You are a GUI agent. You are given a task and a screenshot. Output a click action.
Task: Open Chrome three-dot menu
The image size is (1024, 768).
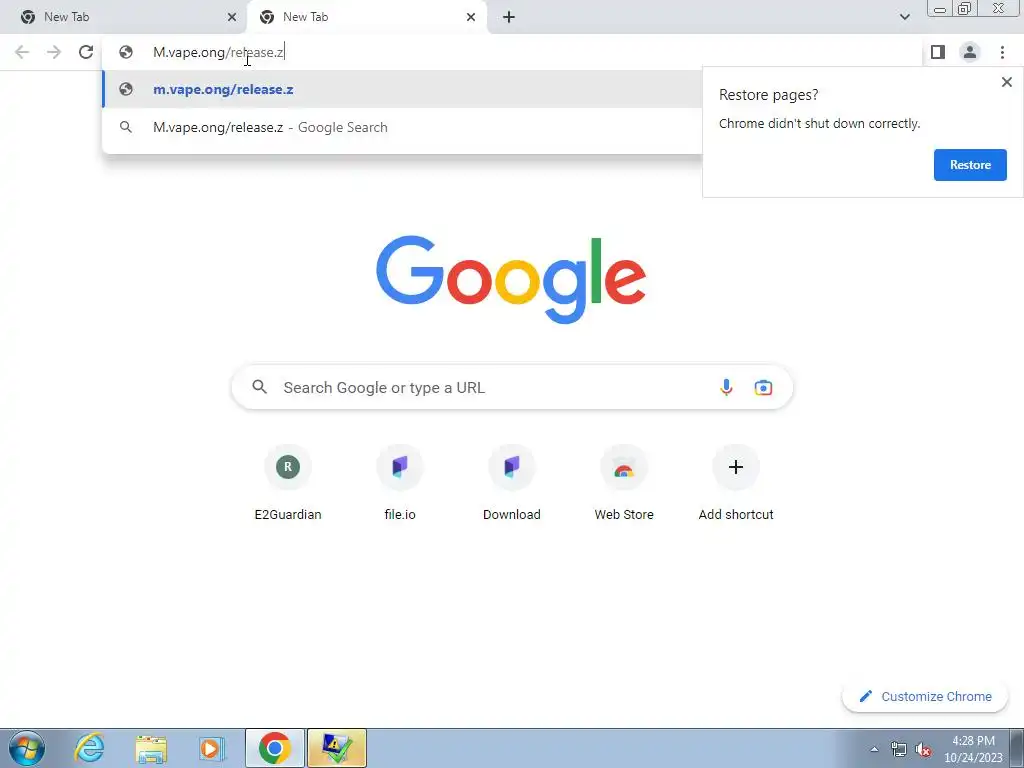click(x=1002, y=52)
